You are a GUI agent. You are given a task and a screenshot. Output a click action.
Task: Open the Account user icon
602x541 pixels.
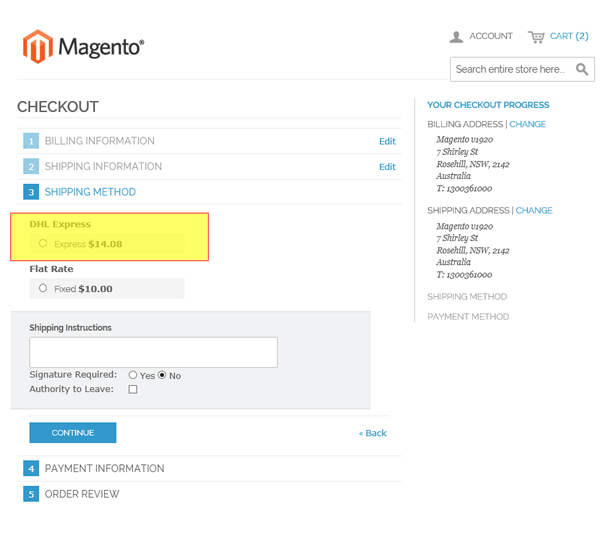[x=456, y=37]
